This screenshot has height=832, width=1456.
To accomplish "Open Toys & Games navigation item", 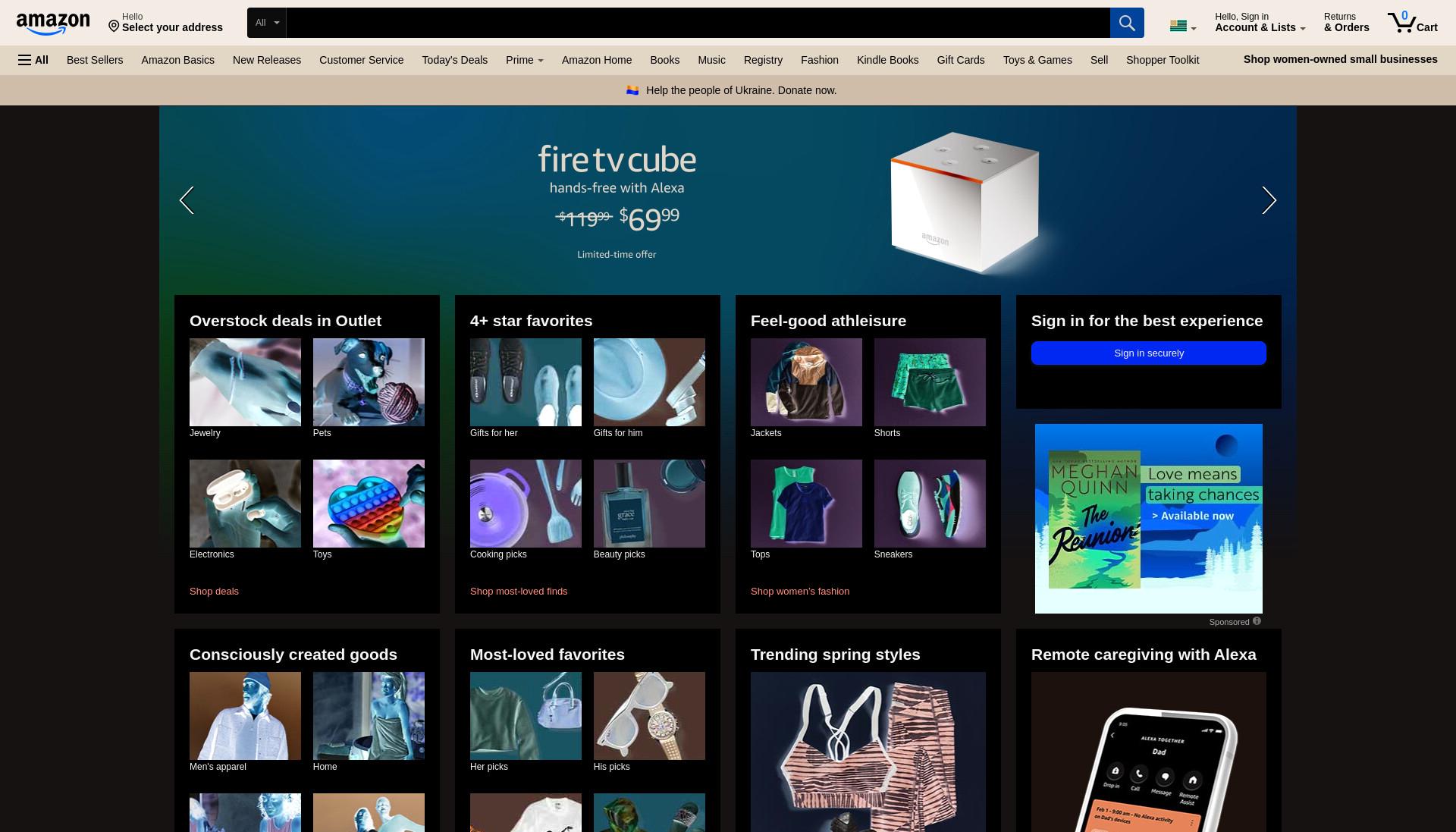I will point(1037,60).
